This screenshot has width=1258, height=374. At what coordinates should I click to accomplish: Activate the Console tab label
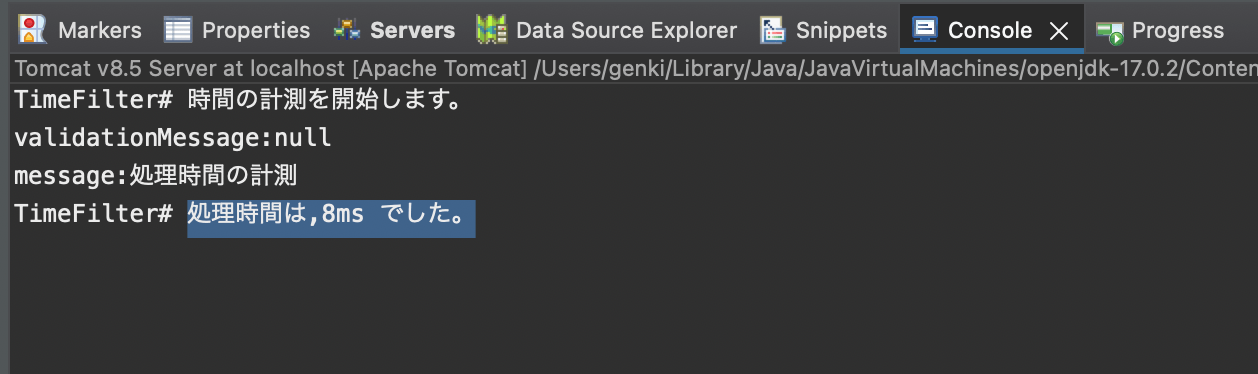(989, 30)
